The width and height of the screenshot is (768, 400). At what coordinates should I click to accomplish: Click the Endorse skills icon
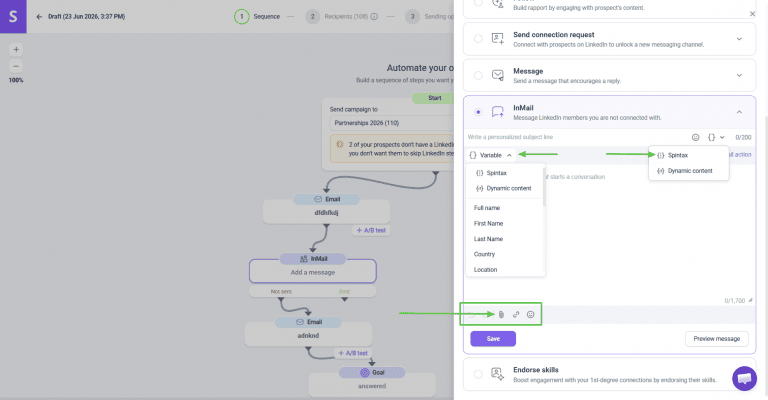[498, 374]
